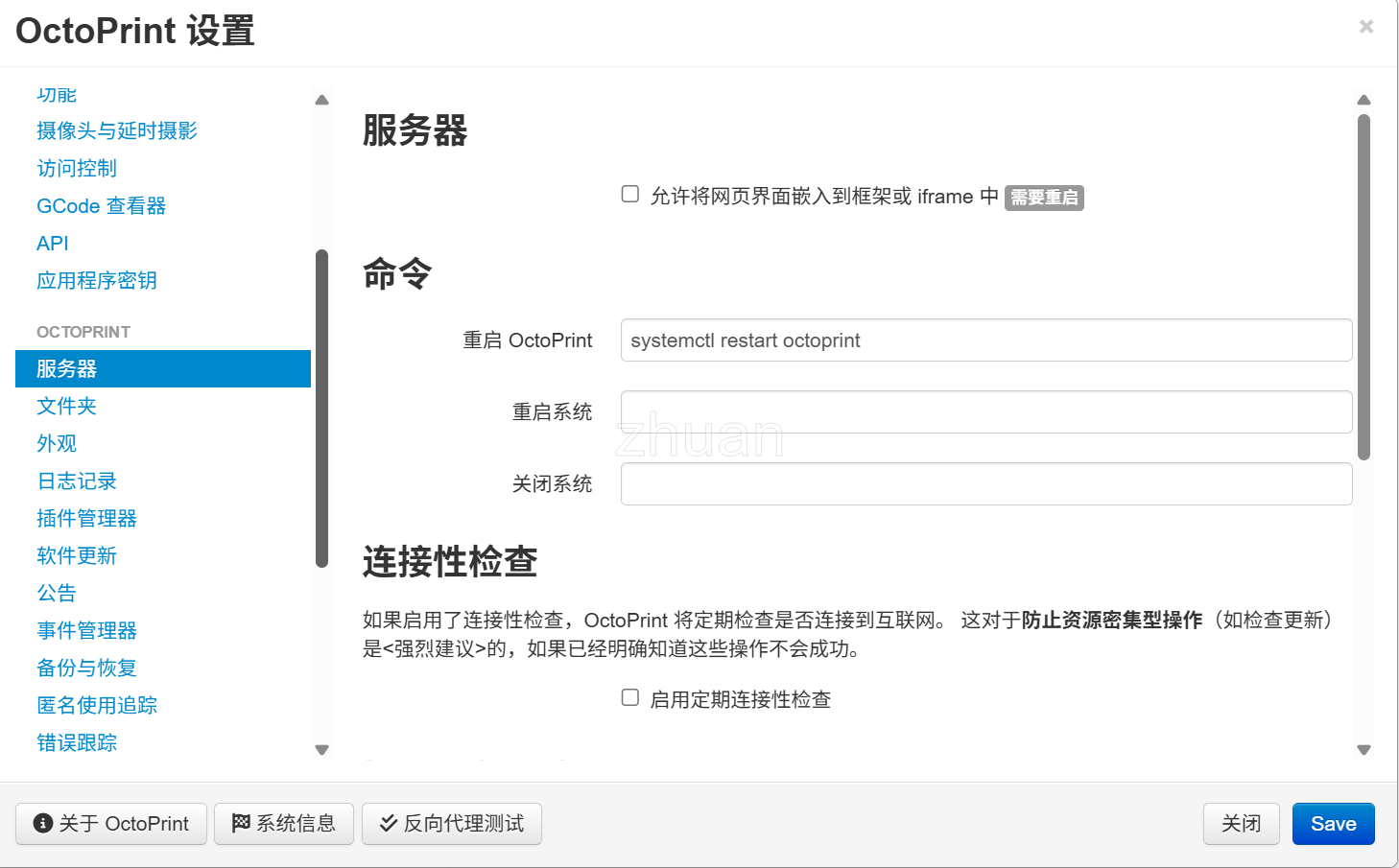Open 匿名使用追踪 settings
The width and height of the screenshot is (1399, 868).
pos(97,705)
